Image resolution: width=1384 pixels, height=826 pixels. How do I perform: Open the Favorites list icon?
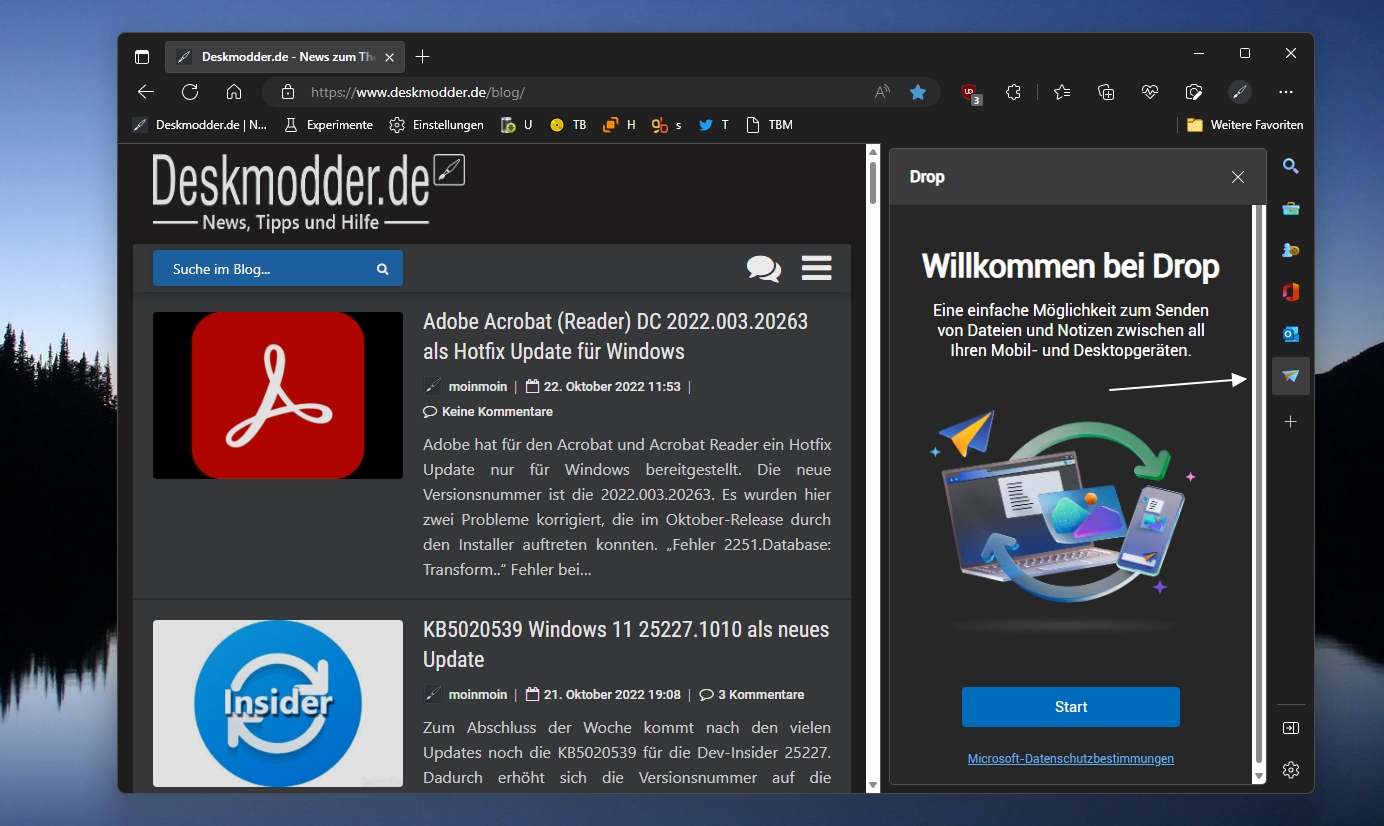[x=1062, y=92]
